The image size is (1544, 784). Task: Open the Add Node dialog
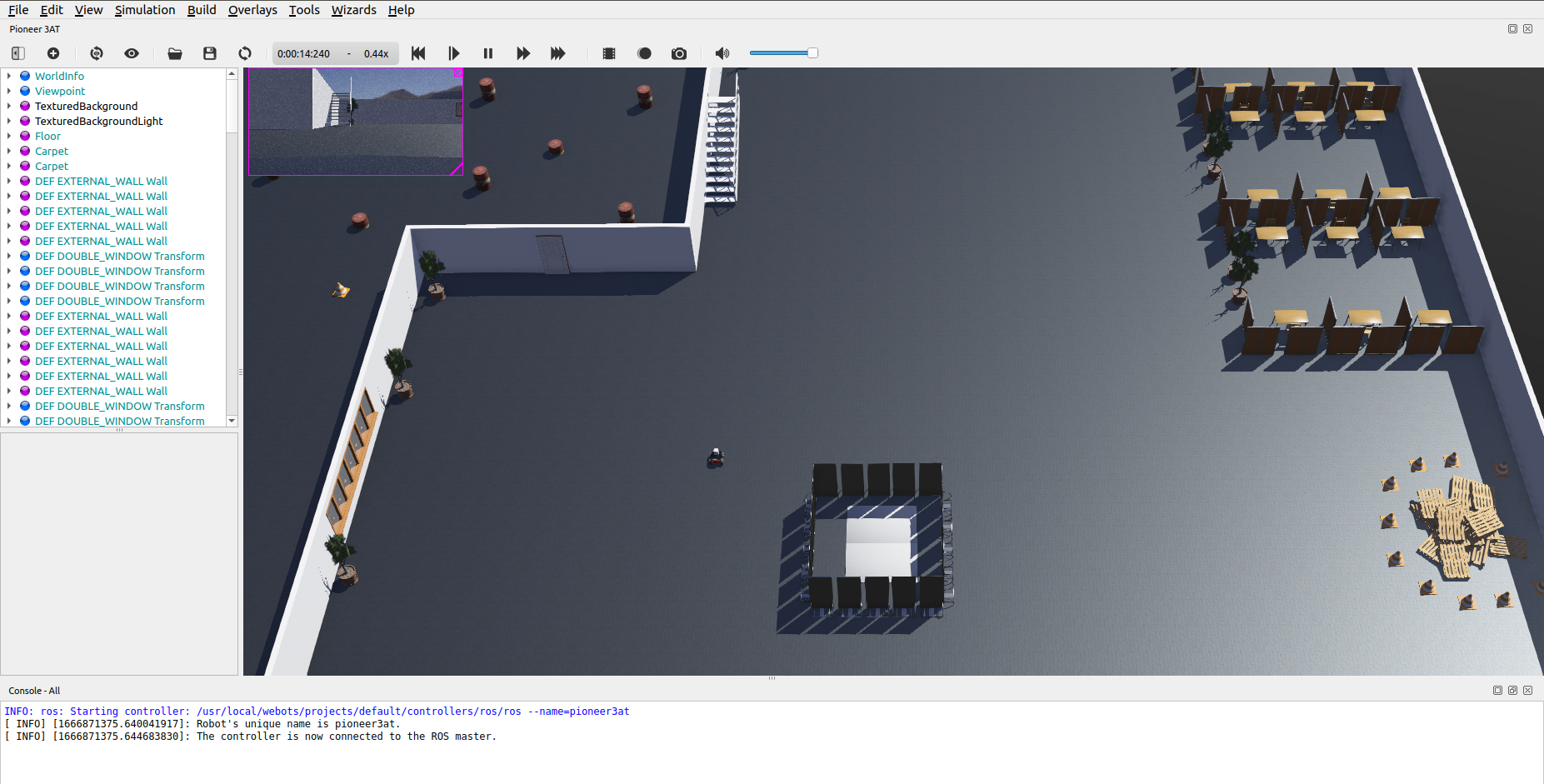53,52
